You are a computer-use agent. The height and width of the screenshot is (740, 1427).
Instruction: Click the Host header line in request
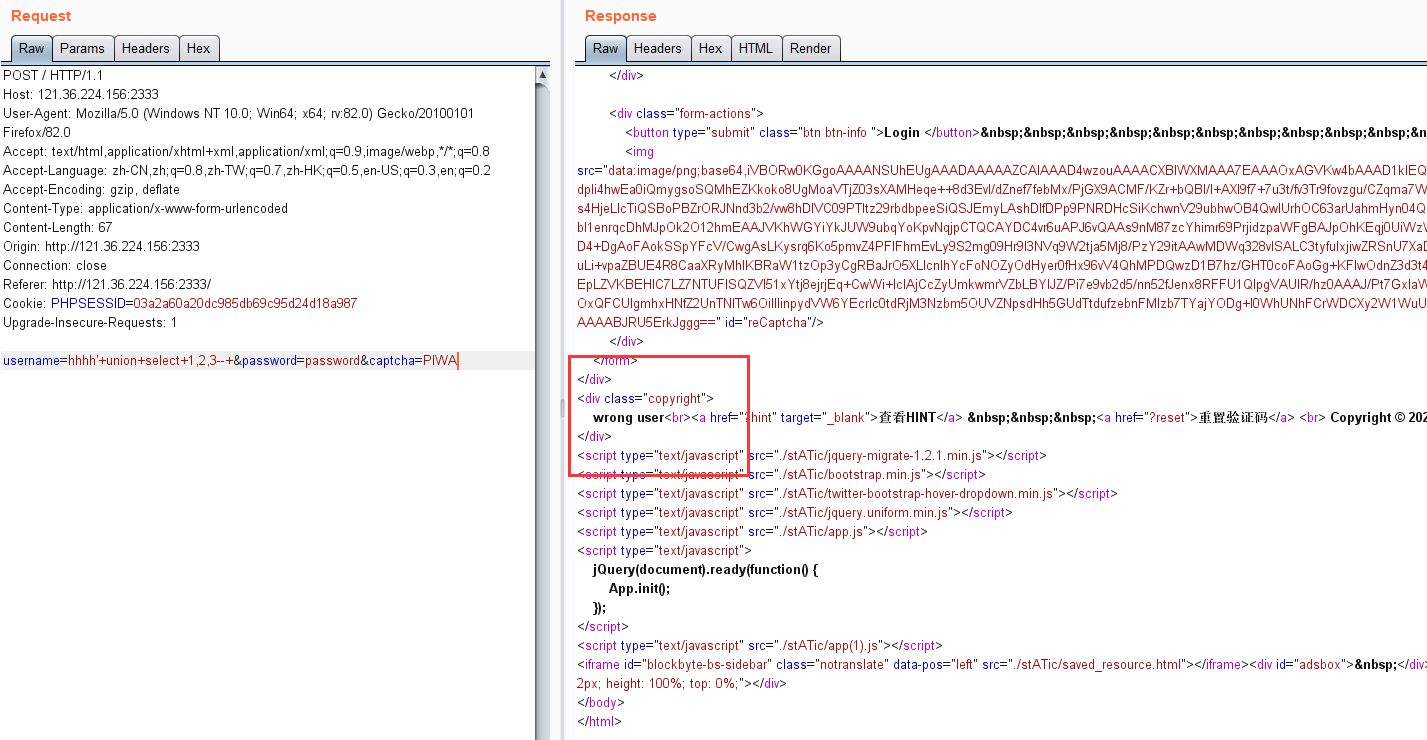click(x=80, y=94)
